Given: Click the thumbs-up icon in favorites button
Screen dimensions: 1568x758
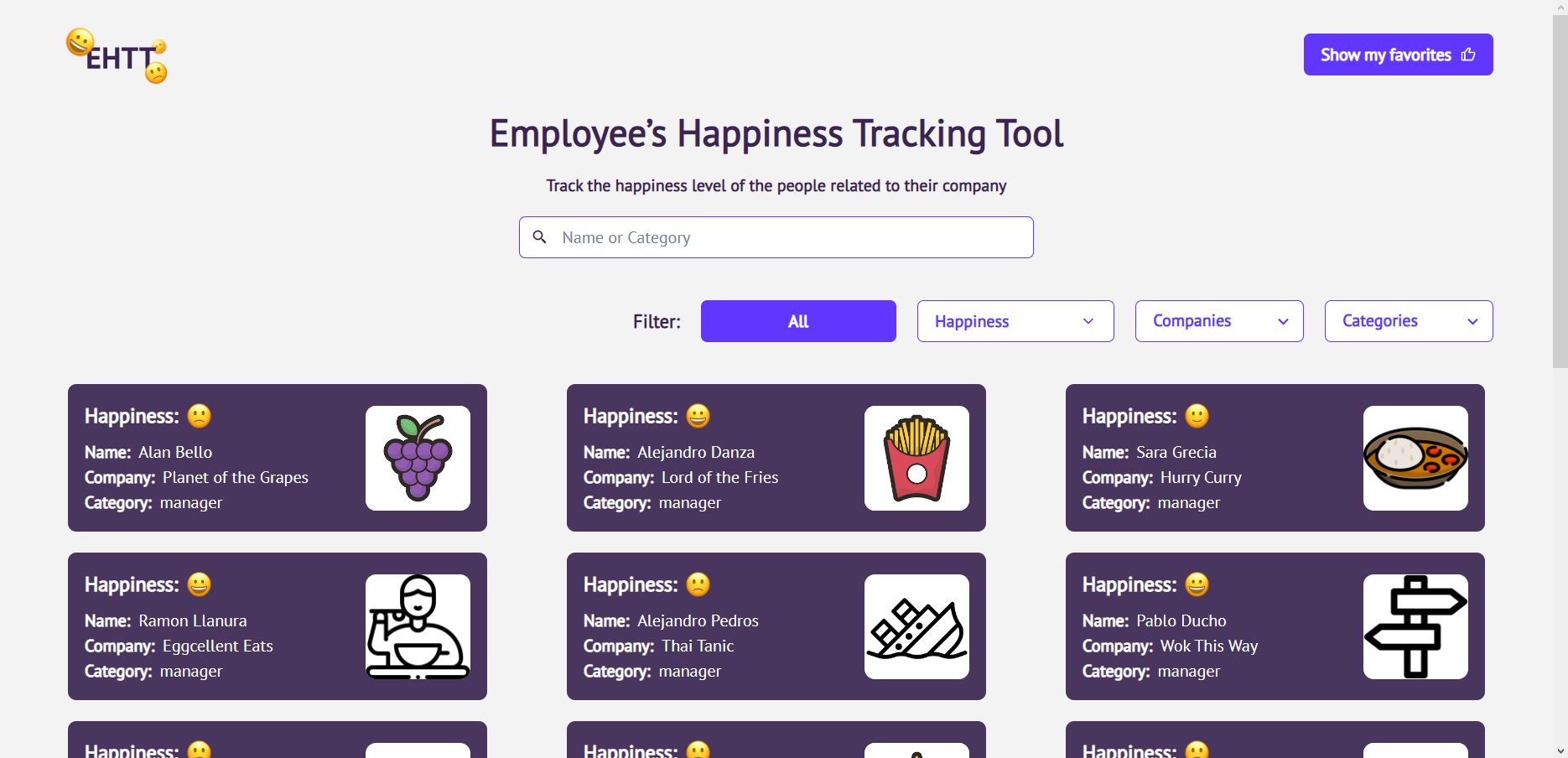Looking at the screenshot, I should [1468, 55].
